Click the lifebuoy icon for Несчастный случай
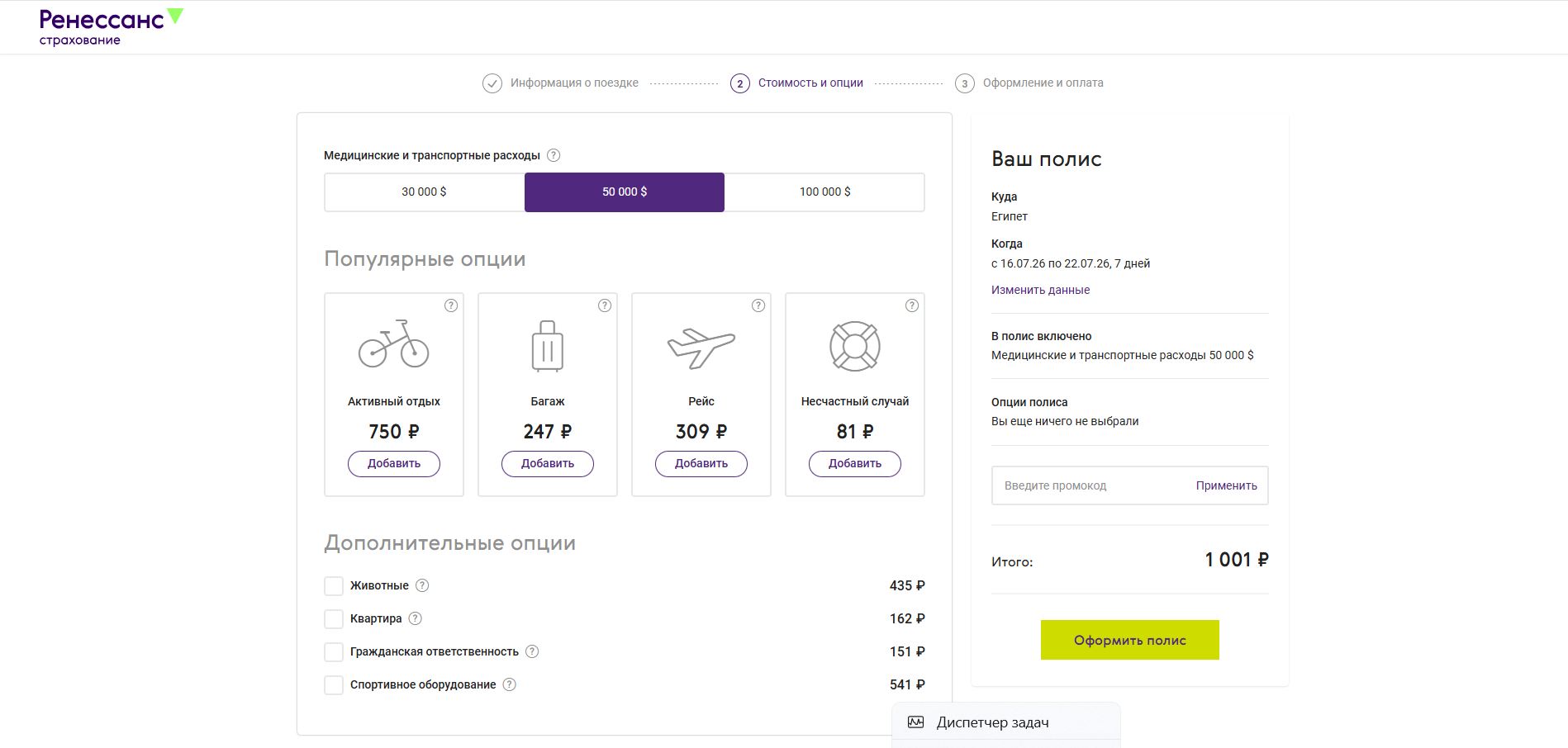This screenshot has height=748, width=1568. click(x=855, y=346)
